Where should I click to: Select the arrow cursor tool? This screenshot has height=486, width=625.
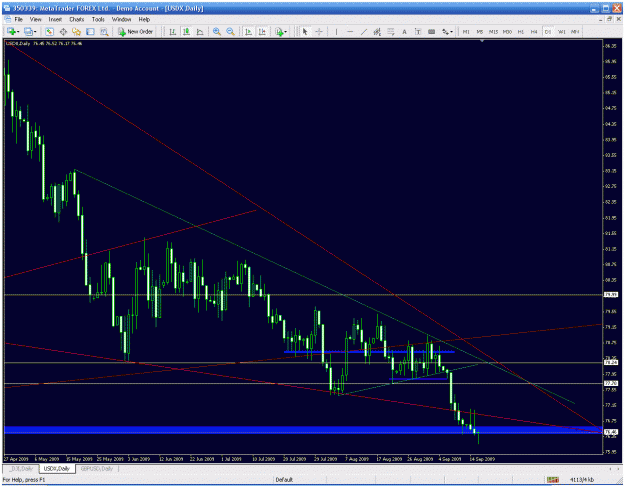(305, 31)
